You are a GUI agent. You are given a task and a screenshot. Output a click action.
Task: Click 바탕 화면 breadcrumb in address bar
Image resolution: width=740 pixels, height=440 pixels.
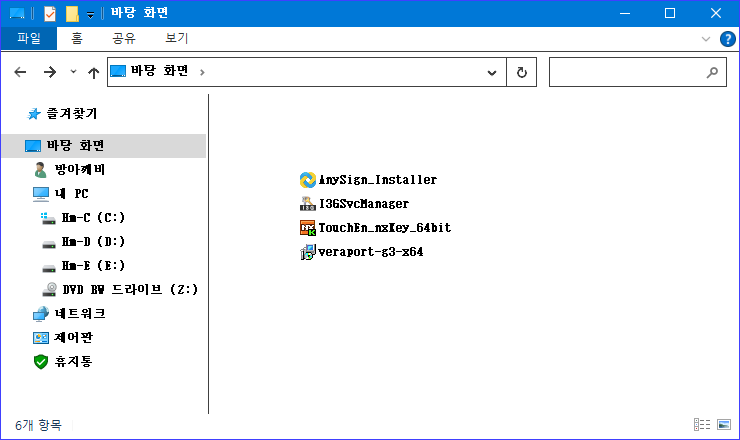tap(160, 71)
